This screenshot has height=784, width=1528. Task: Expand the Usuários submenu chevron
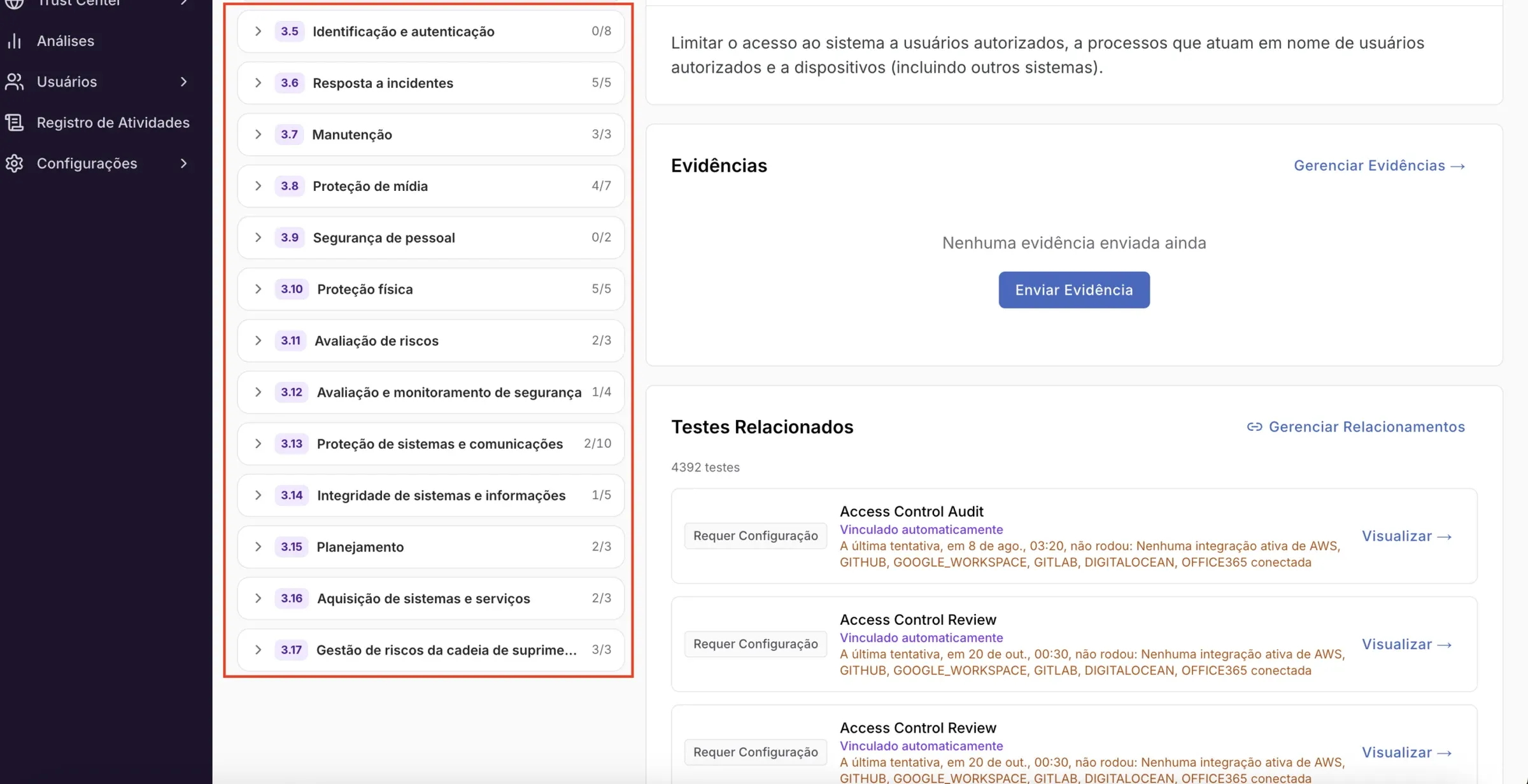[x=183, y=81]
